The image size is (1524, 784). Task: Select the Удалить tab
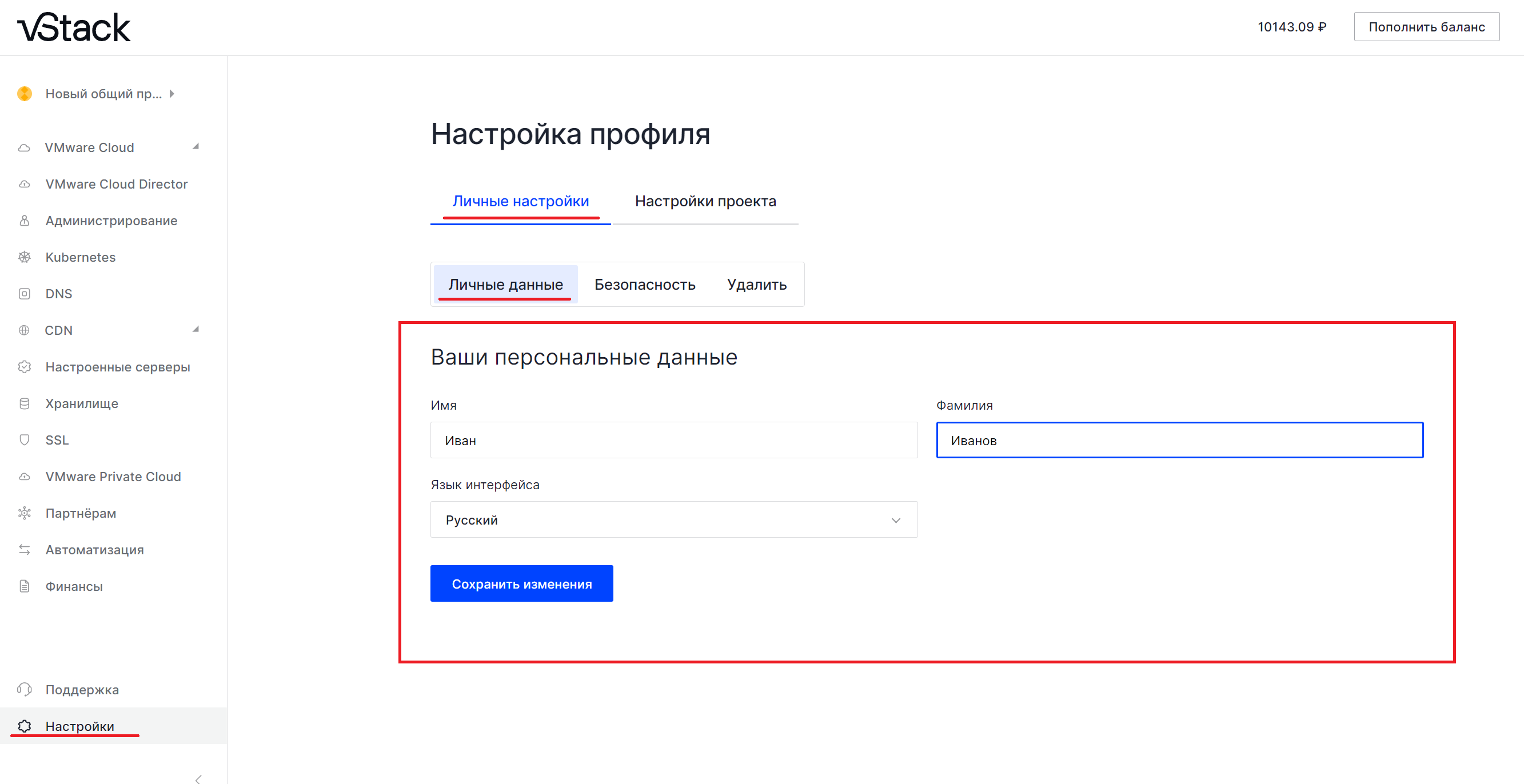coord(757,285)
